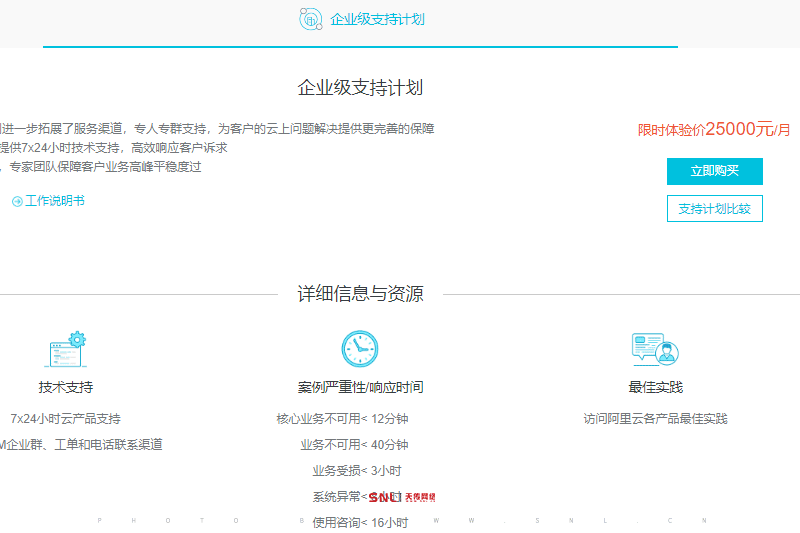Image resolution: width=800 pixels, height=533 pixels.
Task: Click the 技术支持 gear window icon
Action: point(66,349)
